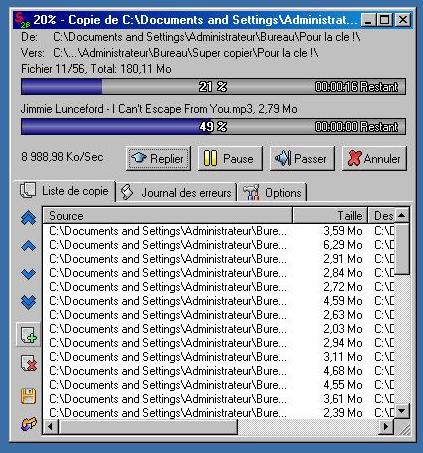The height and width of the screenshot is (453, 423).
Task: Click horizontal scrollbar right arrow
Action: tap(387, 426)
